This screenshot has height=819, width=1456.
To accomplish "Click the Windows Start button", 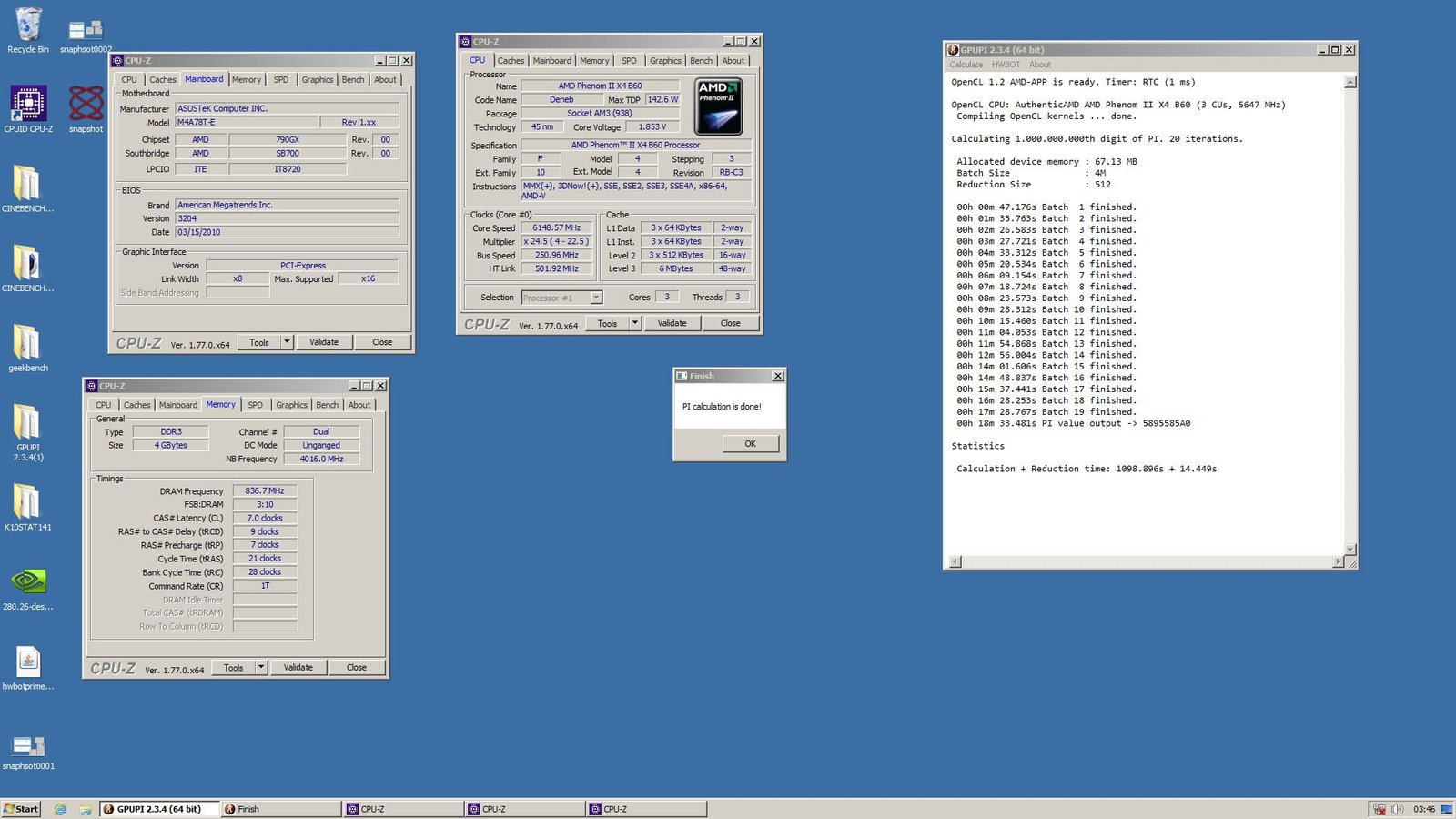I will [21, 809].
